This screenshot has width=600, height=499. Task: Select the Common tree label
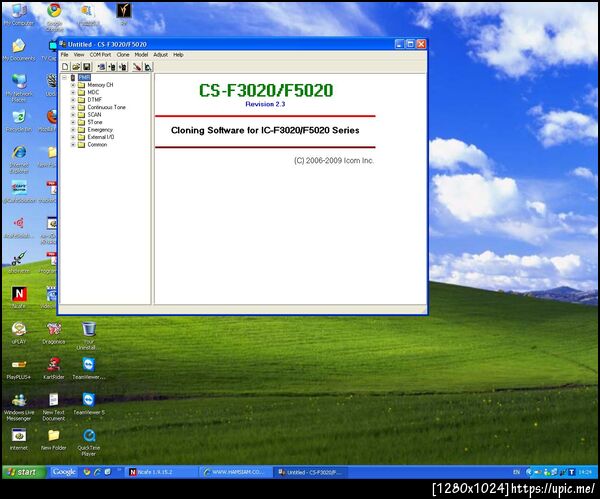[97, 145]
